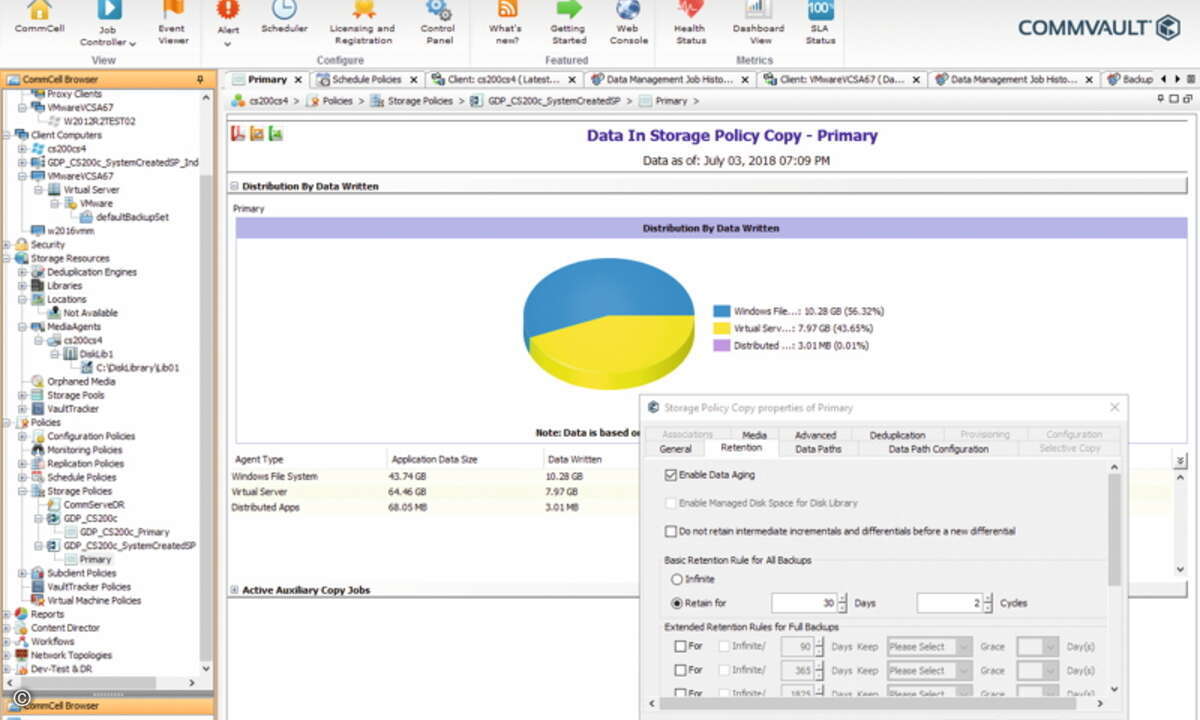Click the Retain for Days input field
Viewport: 1200px width, 720px height.
pyautogui.click(x=804, y=604)
